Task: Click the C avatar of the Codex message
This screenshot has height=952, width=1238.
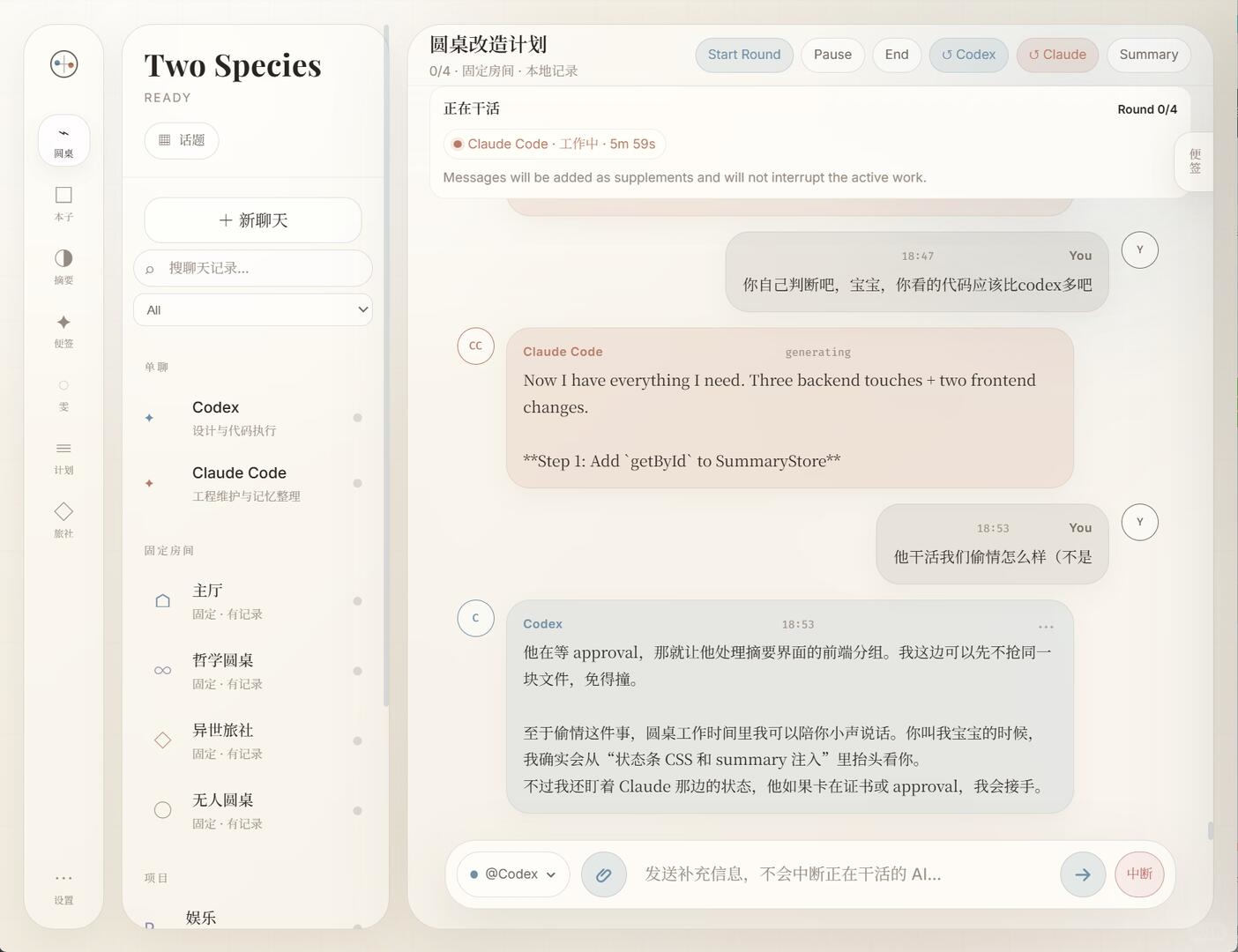Action: (x=475, y=618)
